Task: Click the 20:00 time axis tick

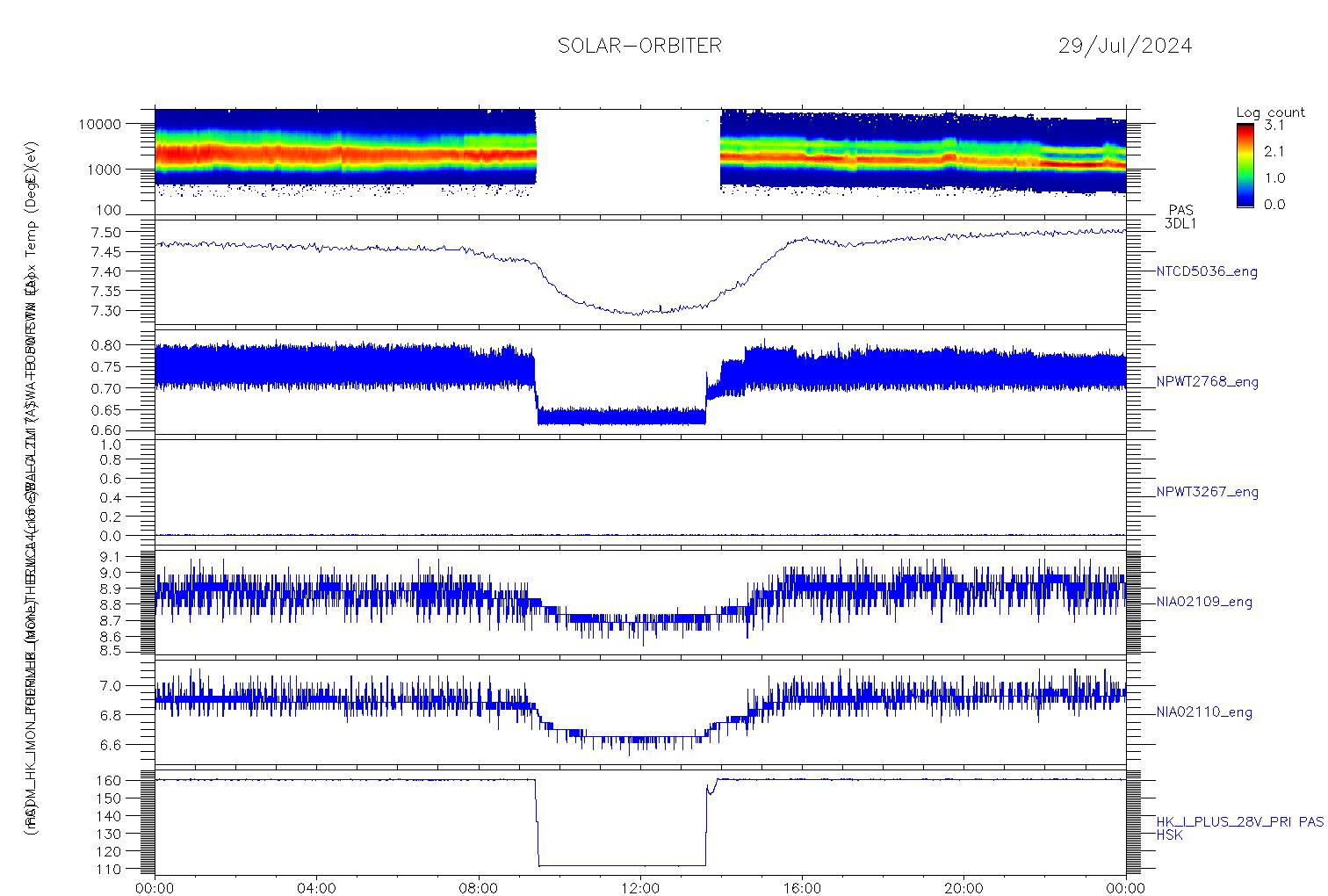Action: point(964,888)
